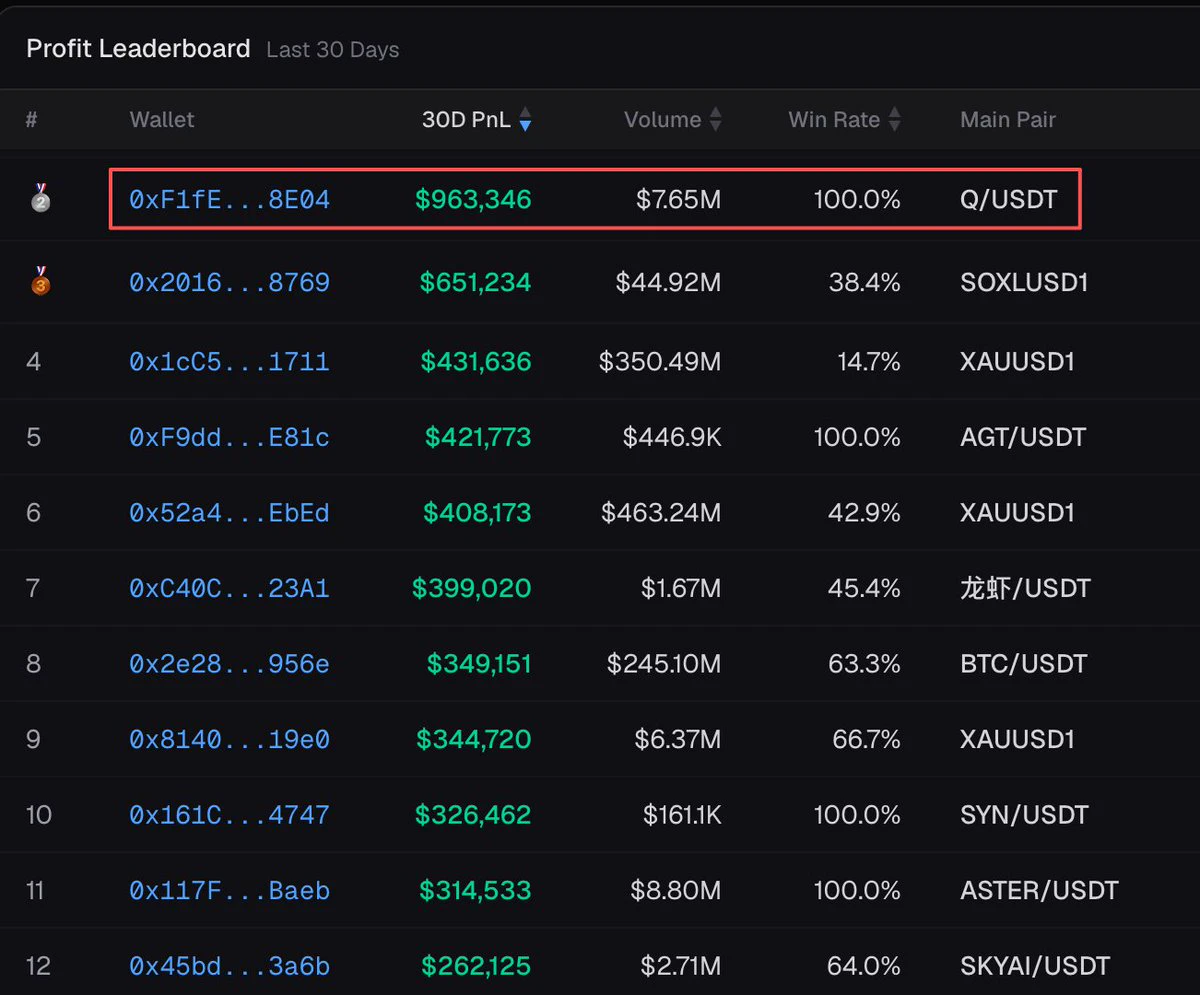The image size is (1200, 995).
Task: Click the 龙虾/USDT main pair
Action: click(x=1025, y=588)
